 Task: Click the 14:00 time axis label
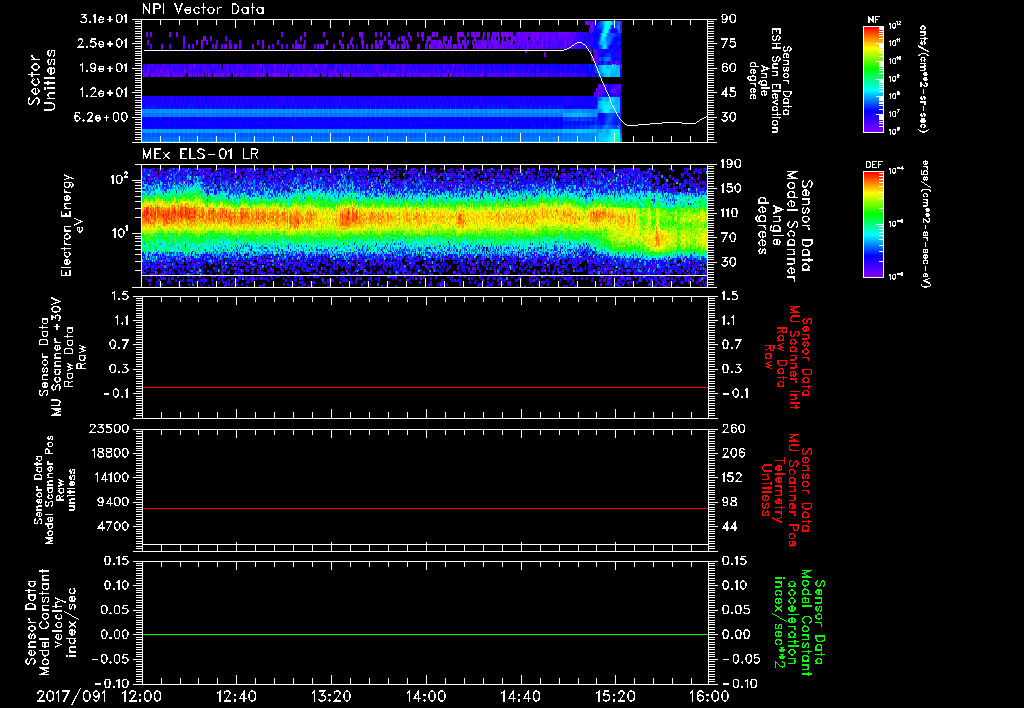click(425, 696)
